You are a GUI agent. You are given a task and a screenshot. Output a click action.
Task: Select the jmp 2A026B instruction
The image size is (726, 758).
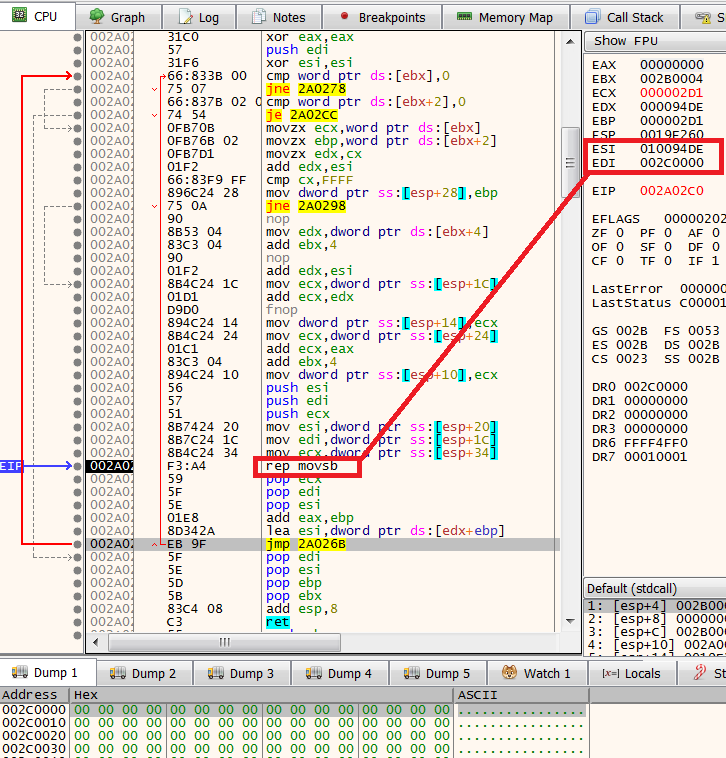[305, 544]
